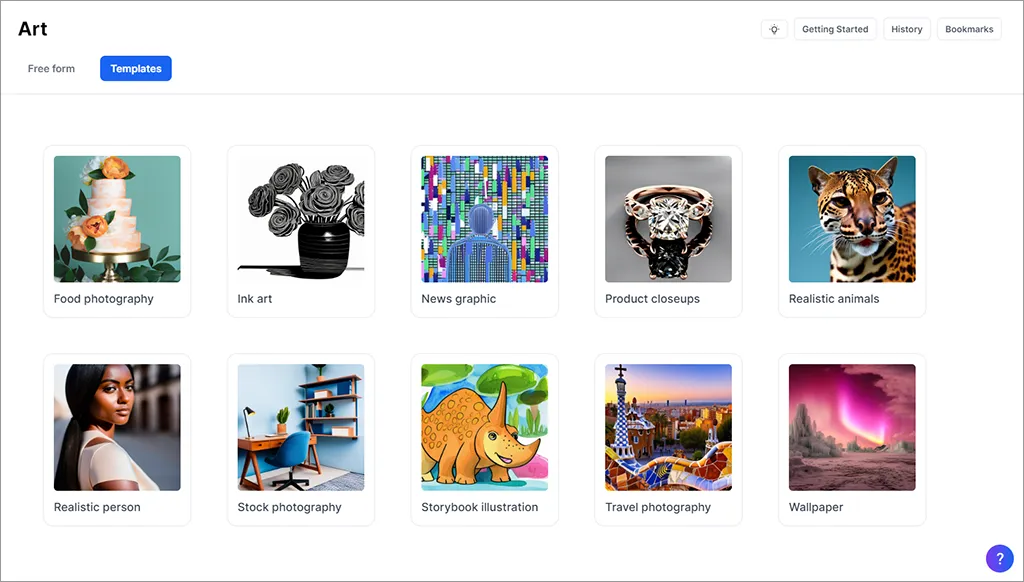Select the Wallpaper aurora thumbnail
The height and width of the screenshot is (582, 1024).
(x=852, y=427)
